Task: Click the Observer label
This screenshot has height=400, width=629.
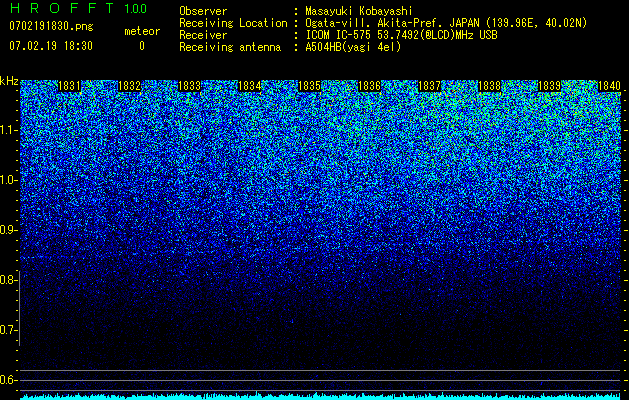Action: coord(203,11)
